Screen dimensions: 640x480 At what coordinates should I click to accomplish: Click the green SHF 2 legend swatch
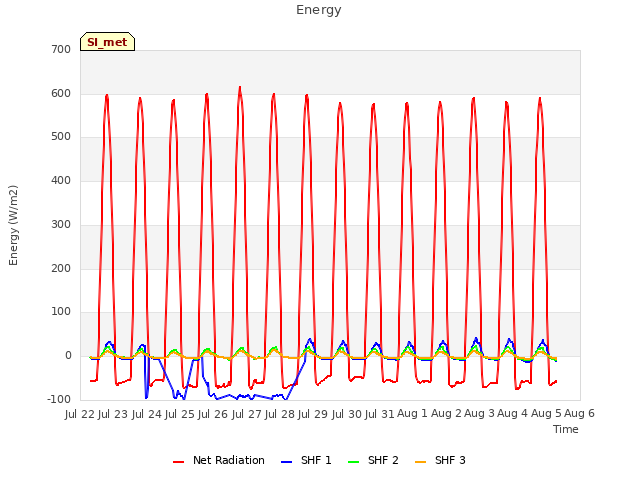(353, 462)
